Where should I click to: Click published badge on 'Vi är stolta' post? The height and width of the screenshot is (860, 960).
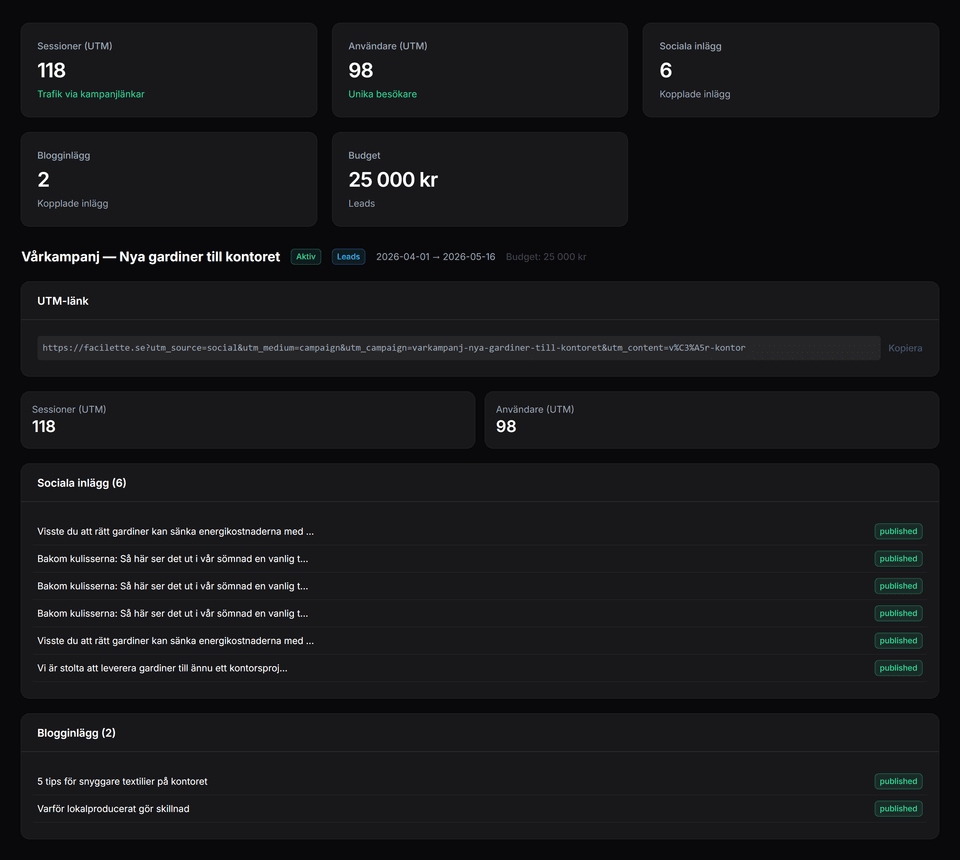tap(898, 668)
